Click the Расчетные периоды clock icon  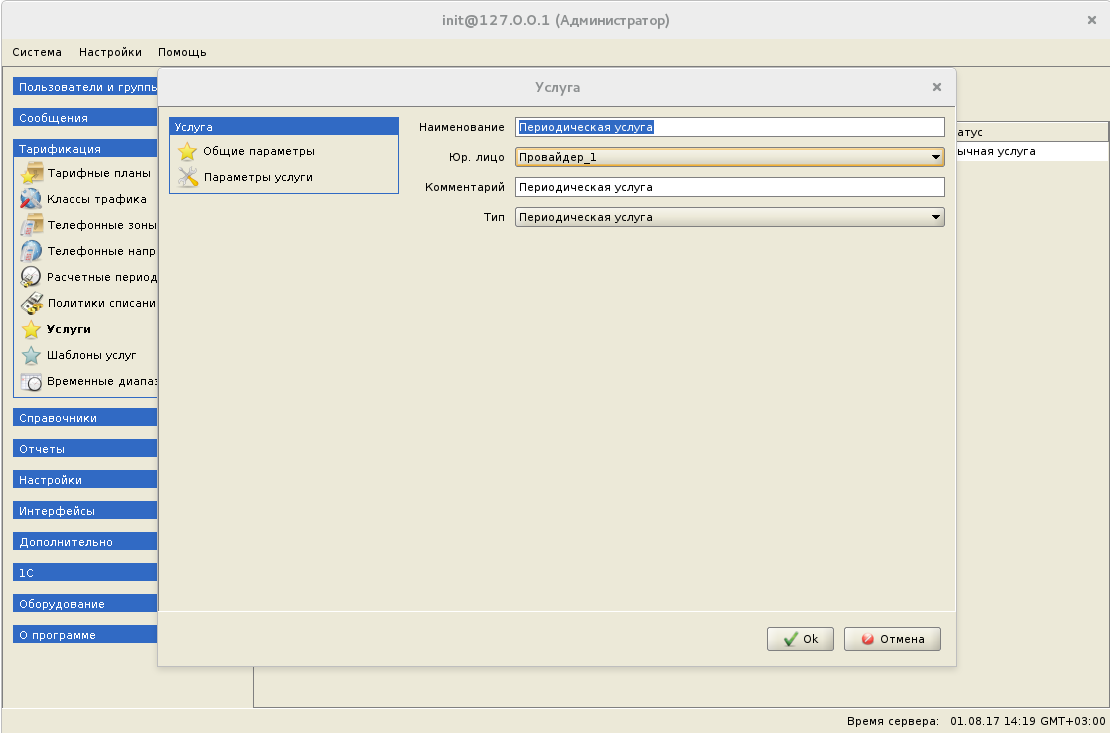pyautogui.click(x=31, y=277)
